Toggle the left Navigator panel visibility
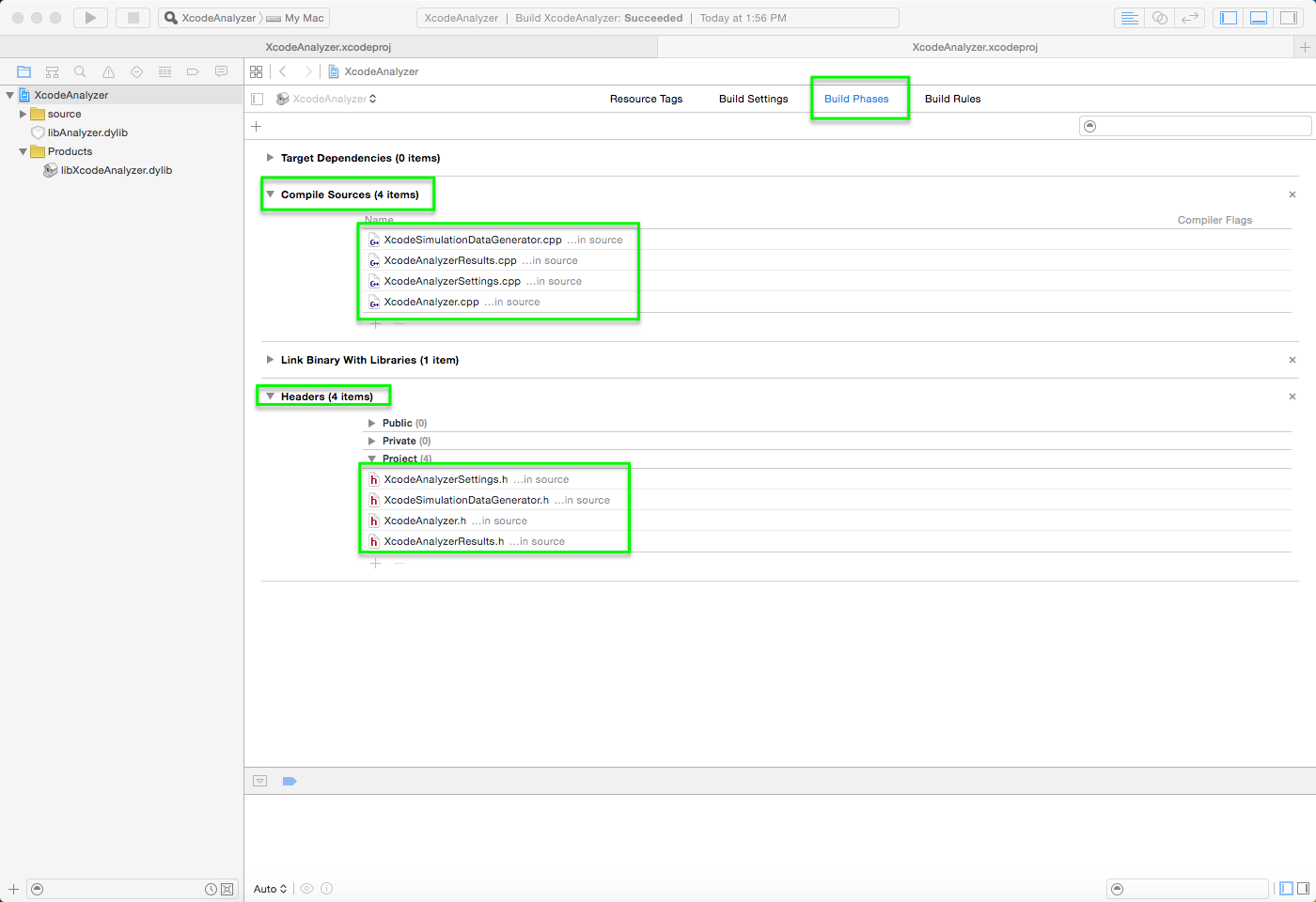1316x902 pixels. coord(1229,18)
